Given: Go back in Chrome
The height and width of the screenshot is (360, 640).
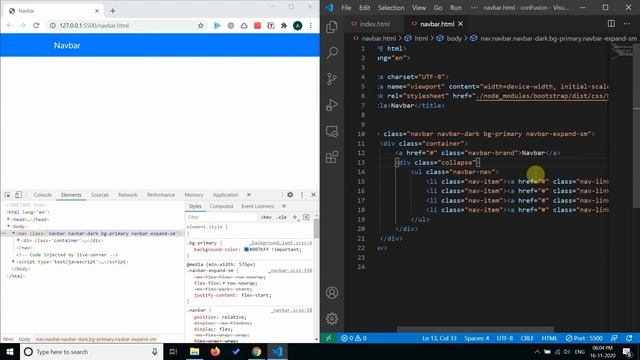Looking at the screenshot, I should (x=9, y=25).
